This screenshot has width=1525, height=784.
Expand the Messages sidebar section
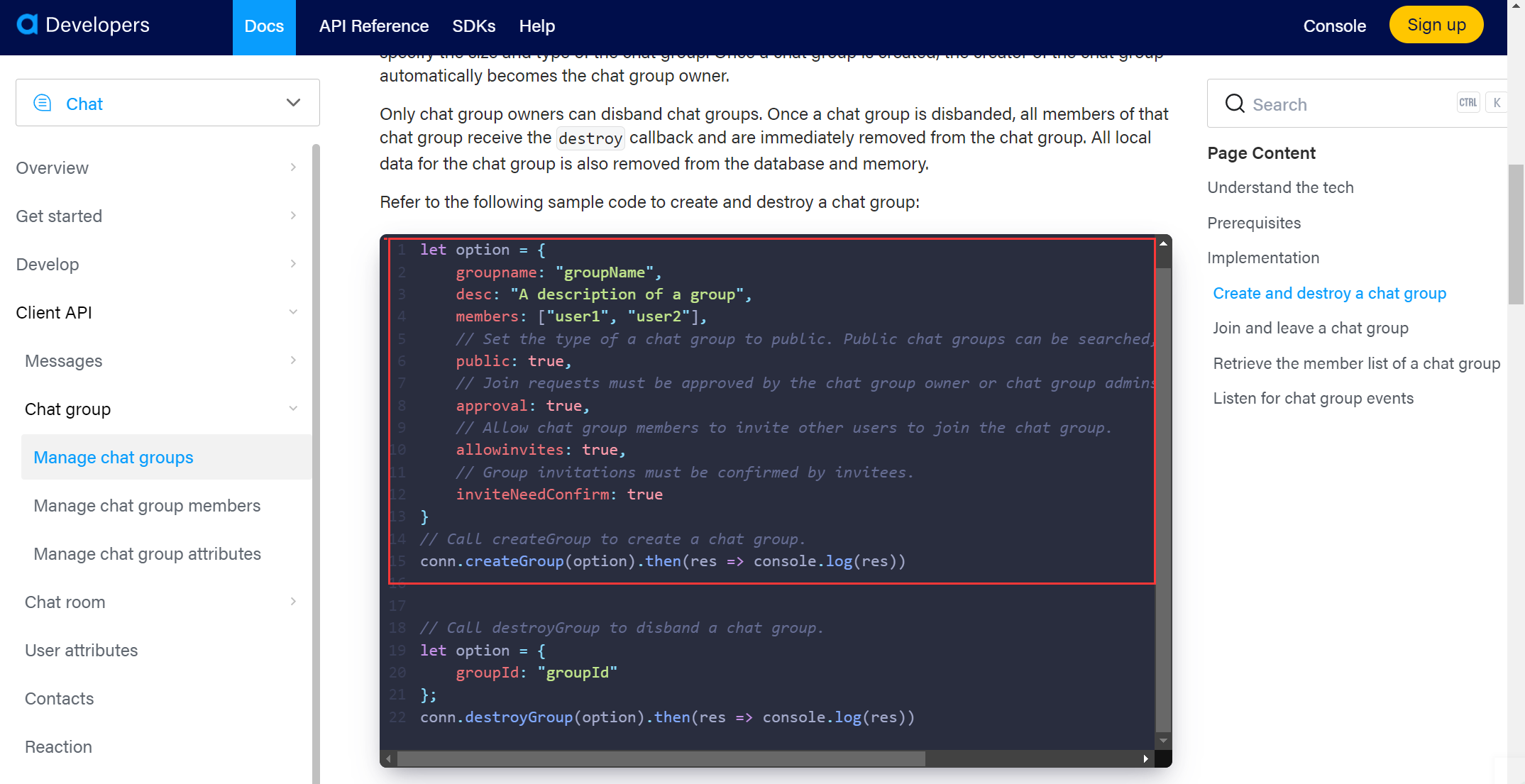click(x=293, y=360)
